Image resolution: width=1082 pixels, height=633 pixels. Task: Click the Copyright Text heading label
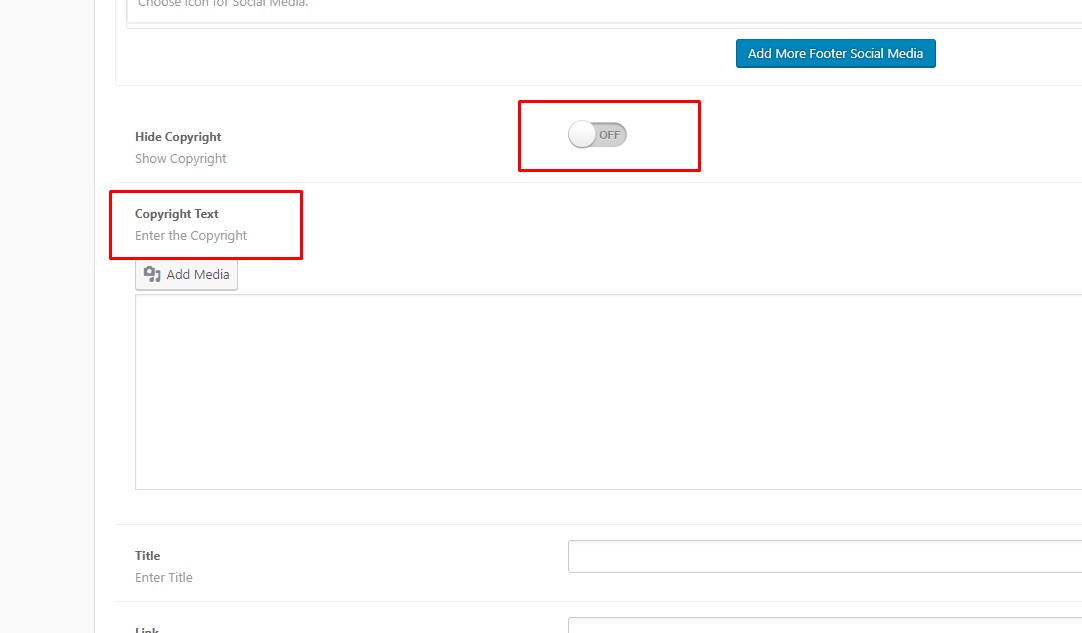coord(177,214)
